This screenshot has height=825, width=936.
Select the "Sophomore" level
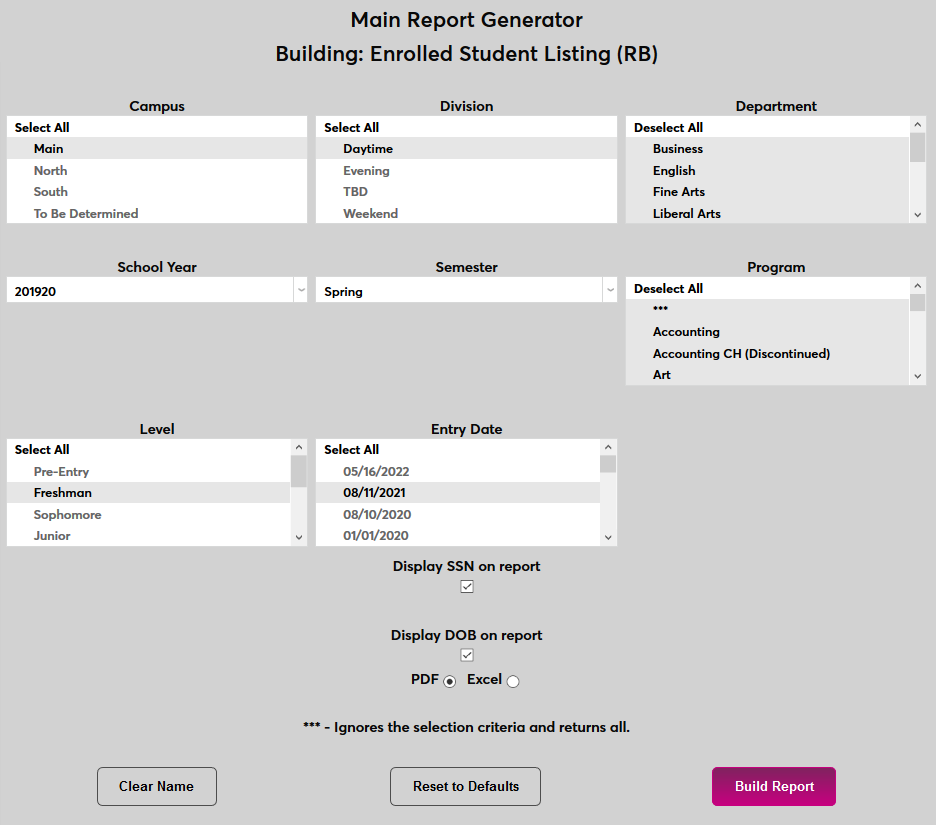67,514
